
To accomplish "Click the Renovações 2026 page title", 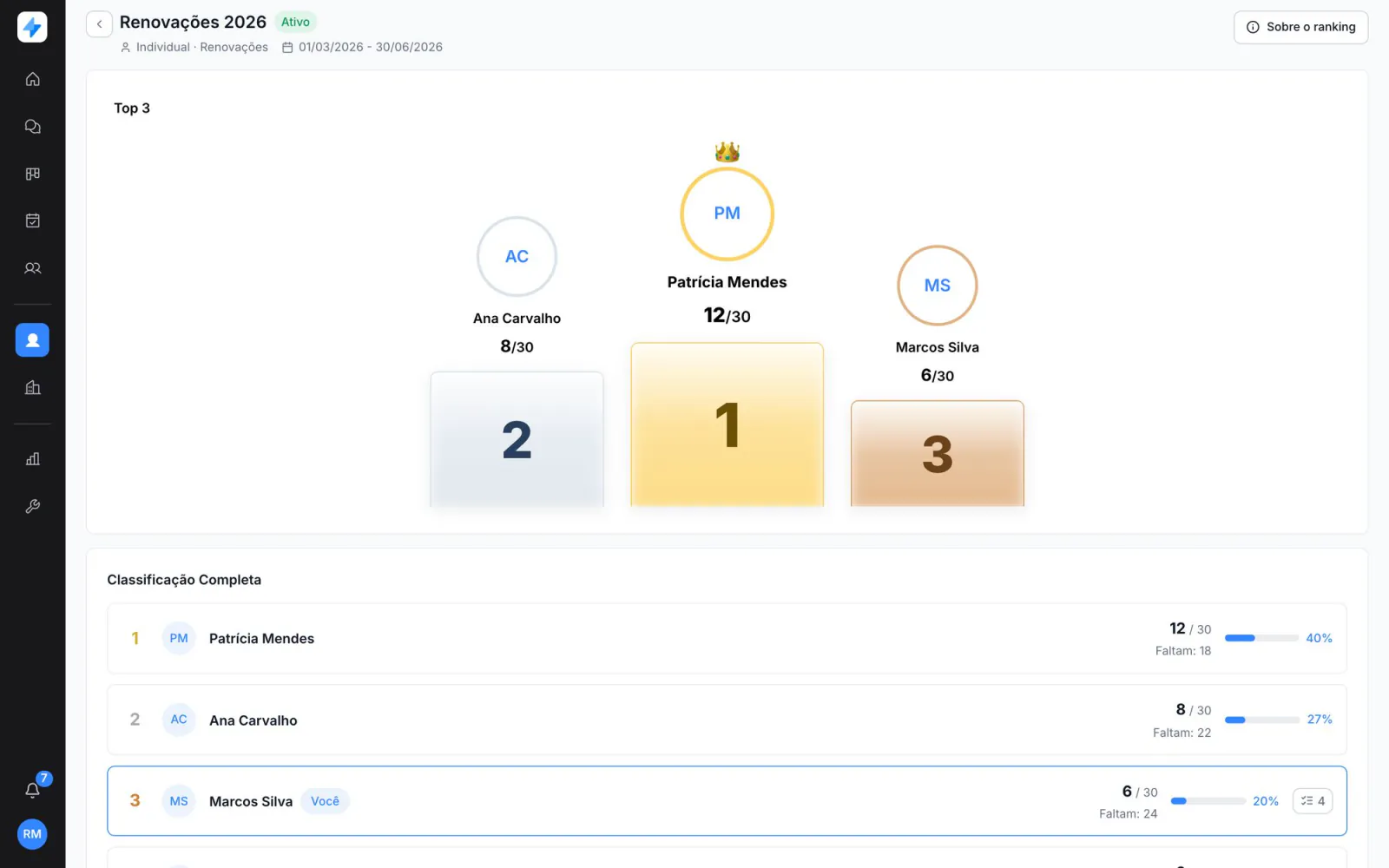I will click(x=193, y=23).
